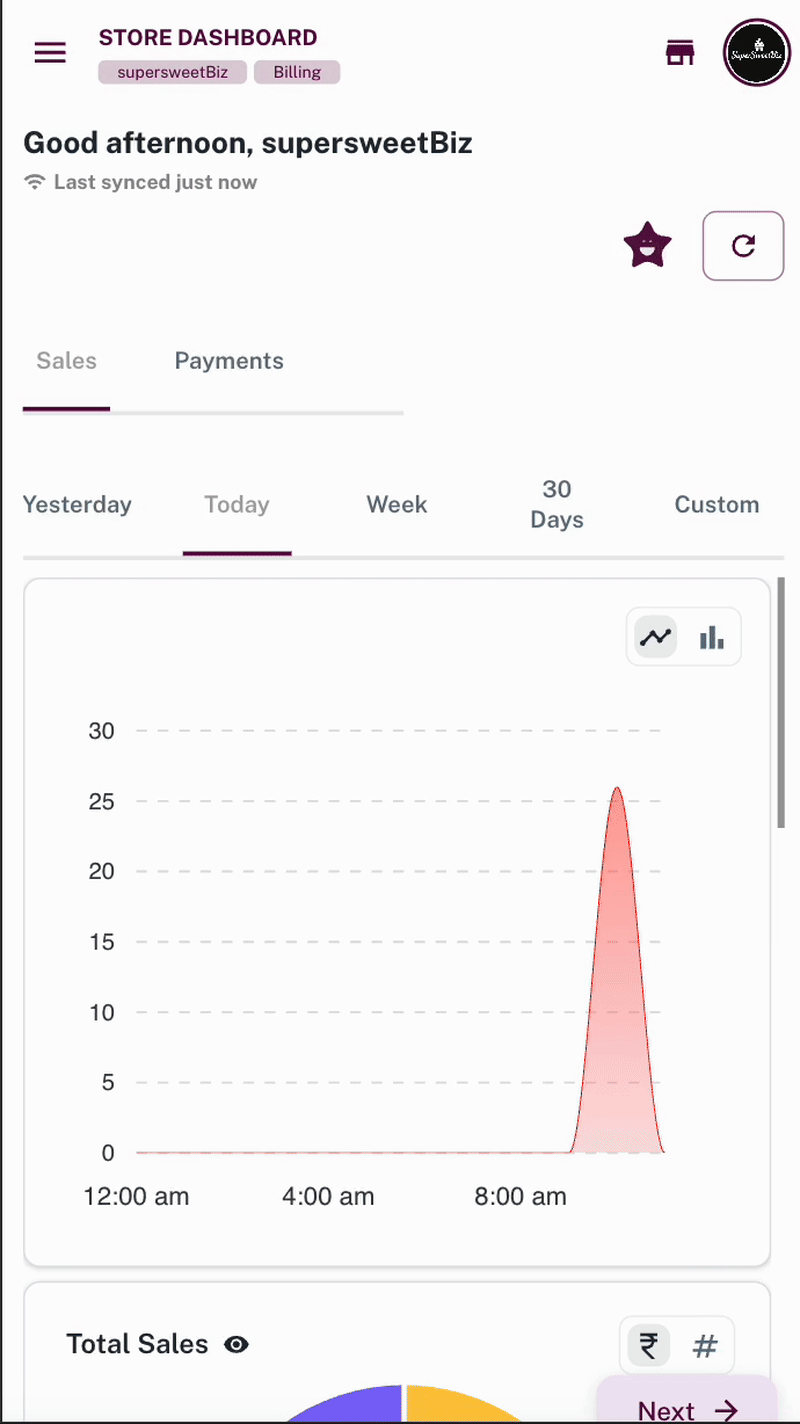
Task: Choose the 30 Days range
Action: [557, 505]
